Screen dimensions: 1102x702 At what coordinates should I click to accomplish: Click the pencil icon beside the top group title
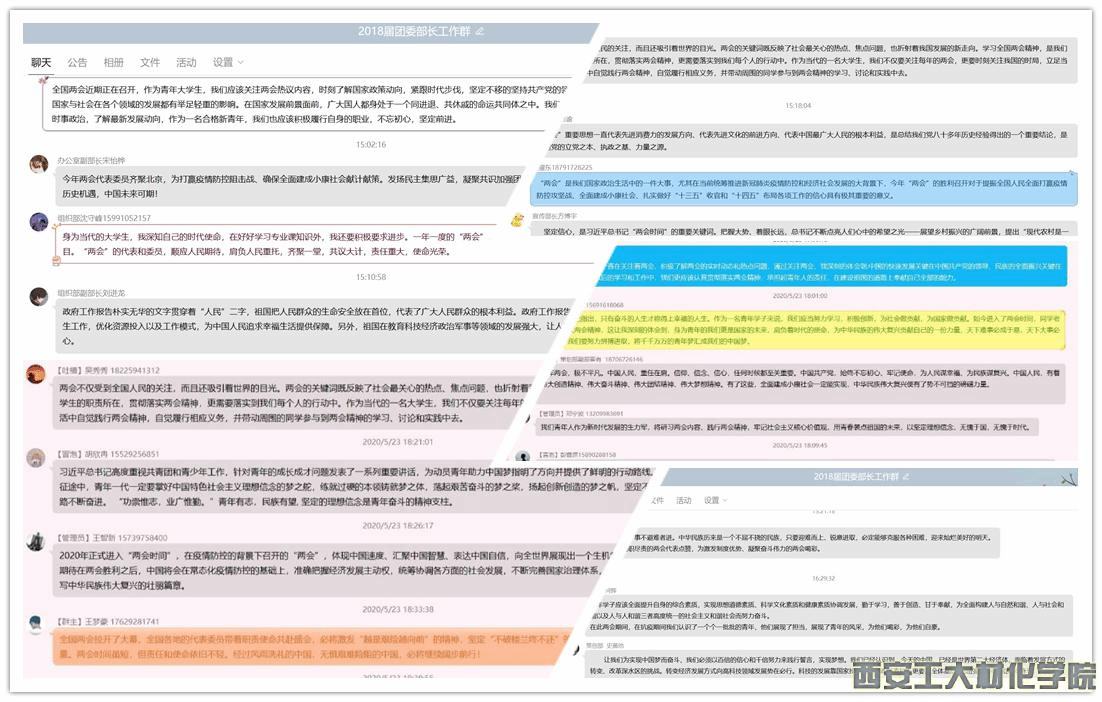coord(480,32)
